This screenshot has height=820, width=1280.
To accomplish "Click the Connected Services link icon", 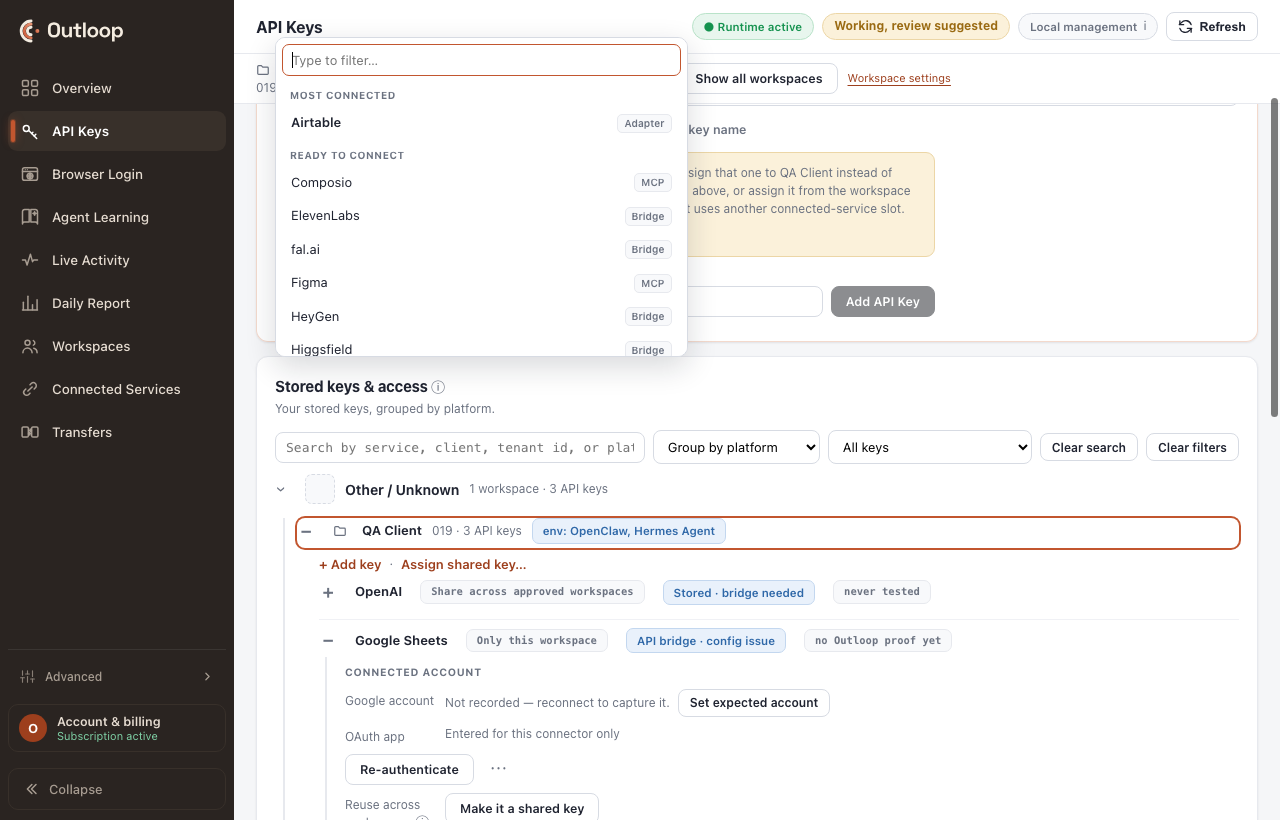I will 30,389.
